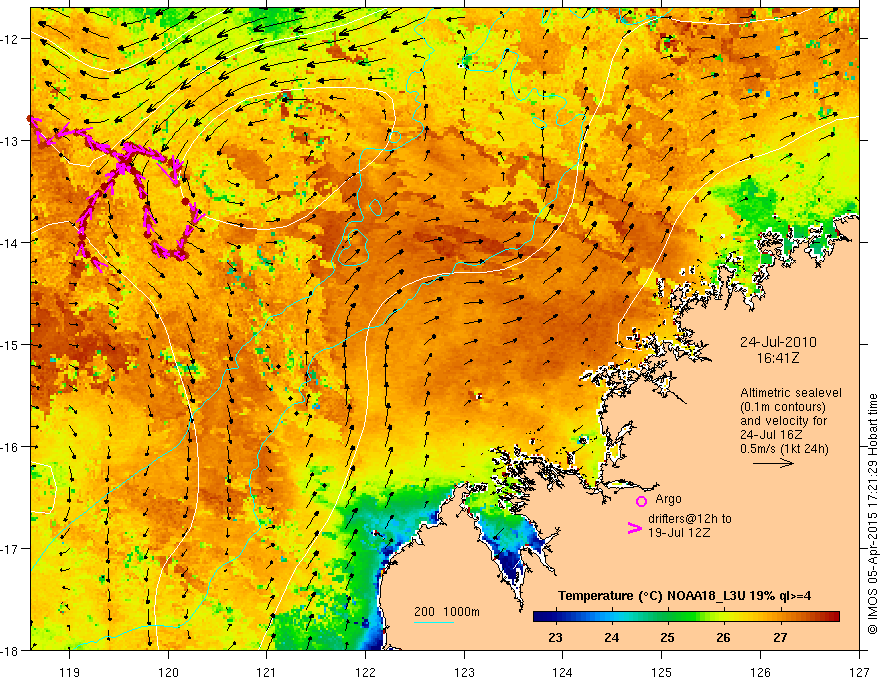Click the IMOS copyright timestamp text
The height and width of the screenshot is (680, 880).
pos(872,514)
